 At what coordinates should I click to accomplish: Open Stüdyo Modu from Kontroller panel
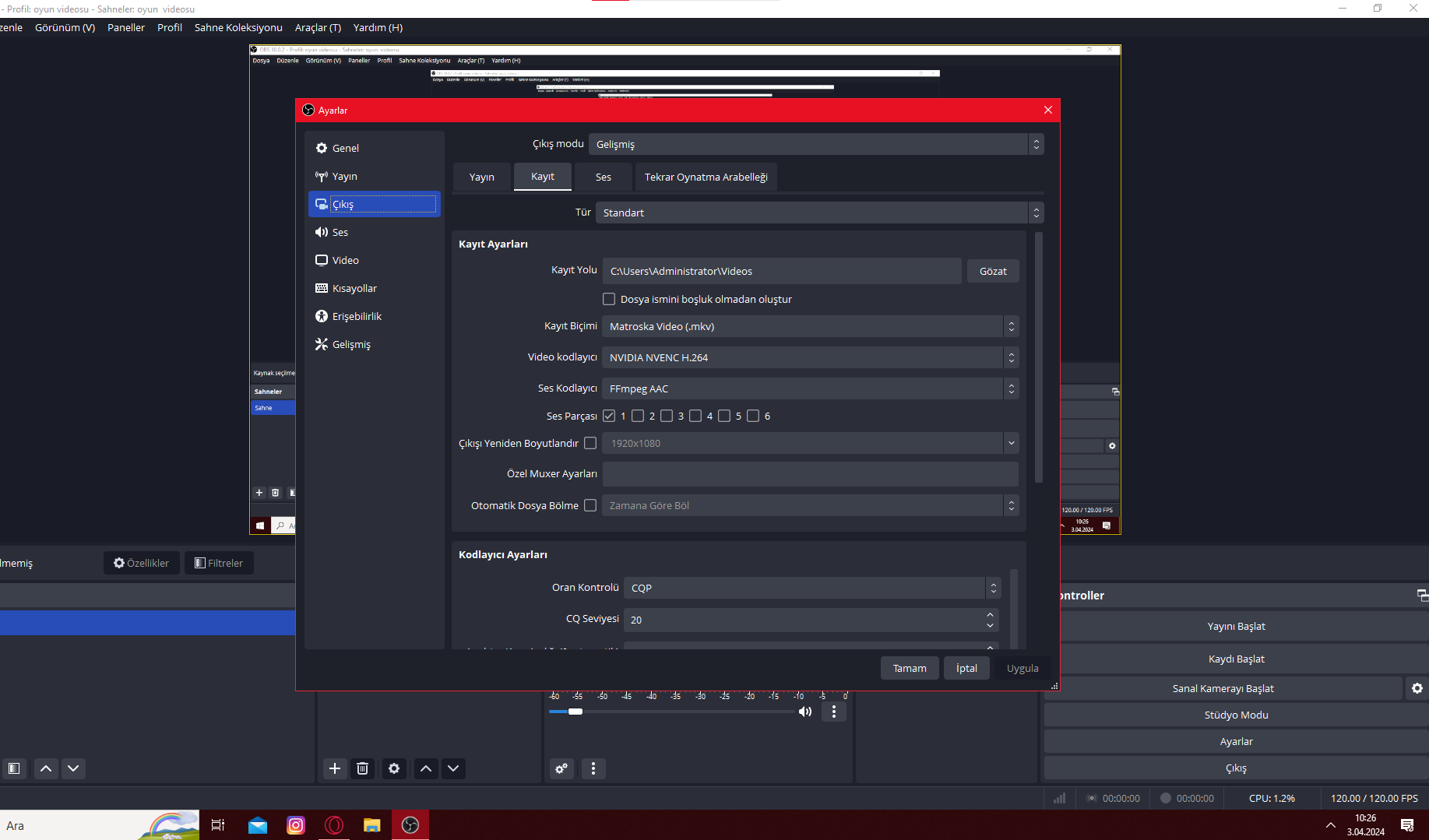pyautogui.click(x=1236, y=715)
